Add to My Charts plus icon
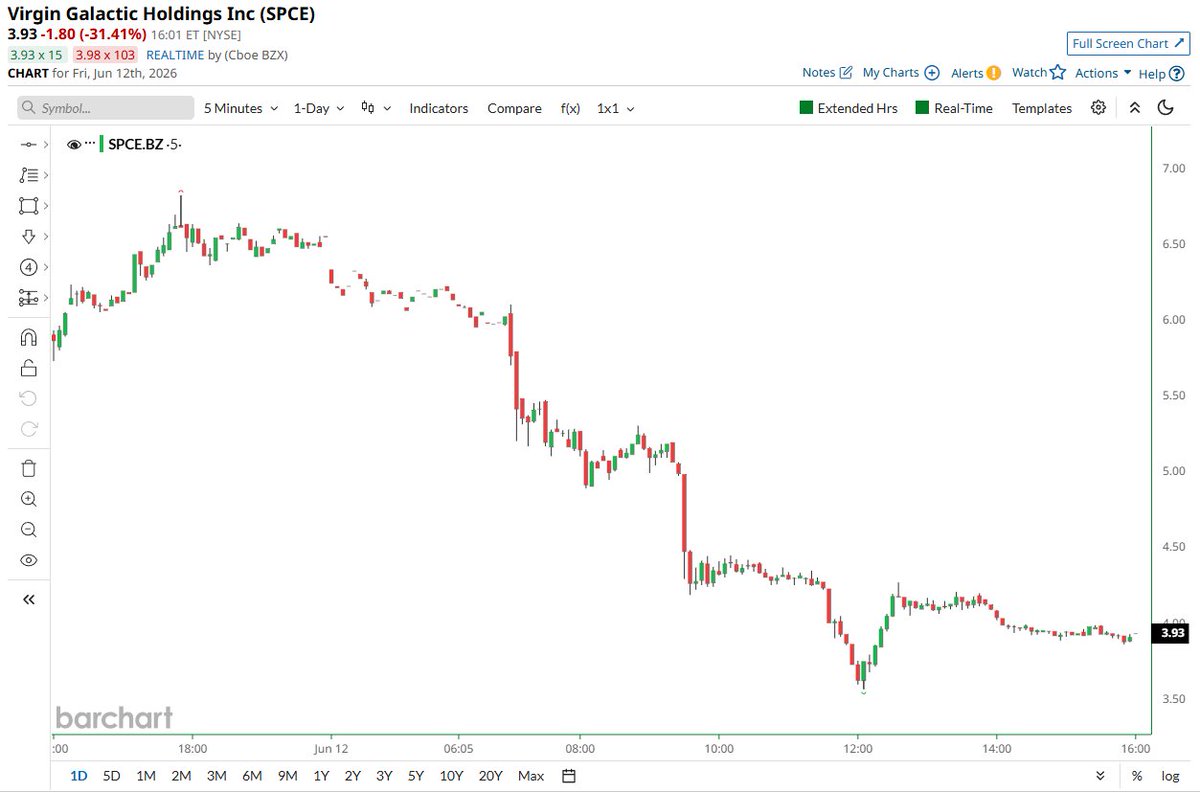Viewport: 1200px width, 792px height. click(x=932, y=72)
